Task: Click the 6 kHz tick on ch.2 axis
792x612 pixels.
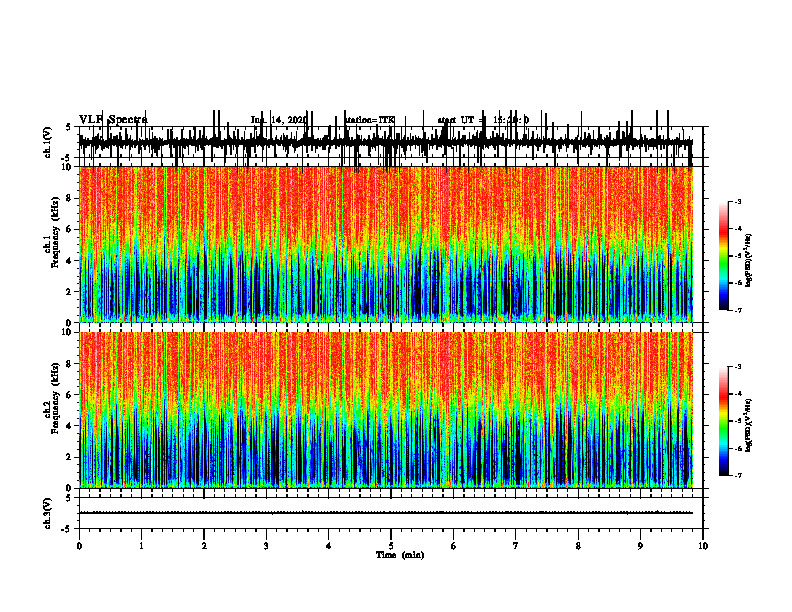Action: [x=69, y=395]
